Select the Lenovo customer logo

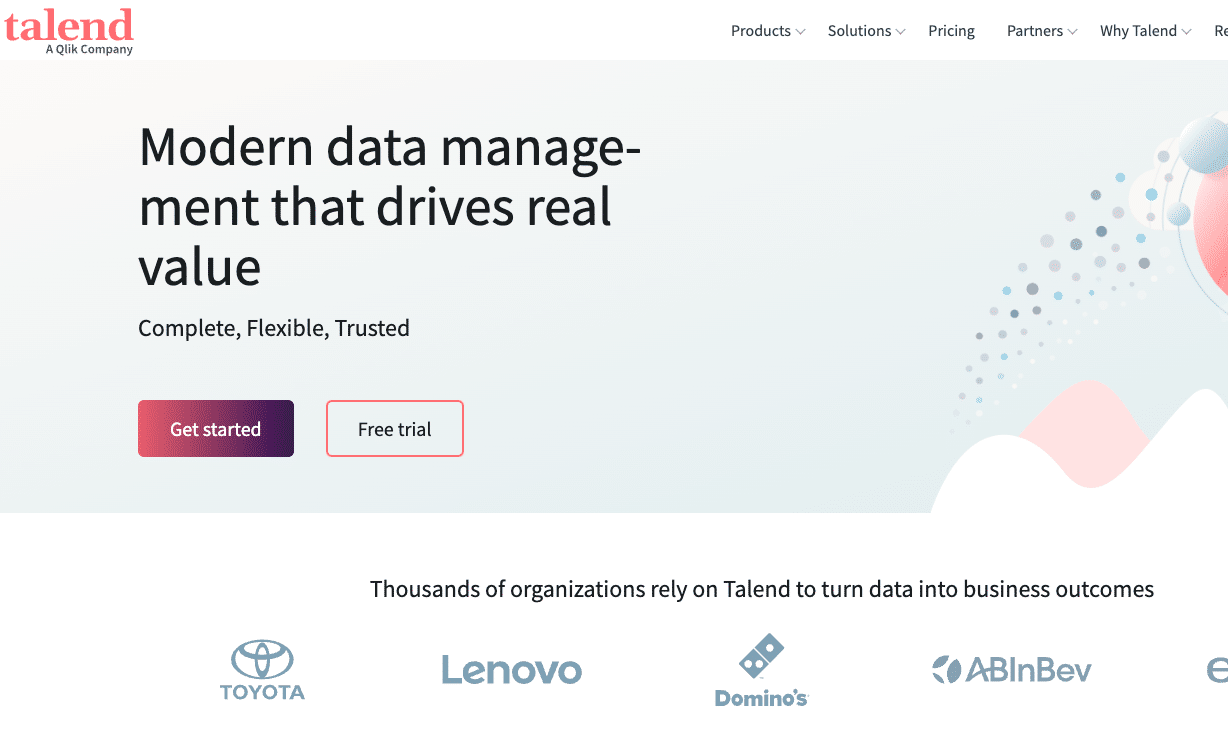511,670
